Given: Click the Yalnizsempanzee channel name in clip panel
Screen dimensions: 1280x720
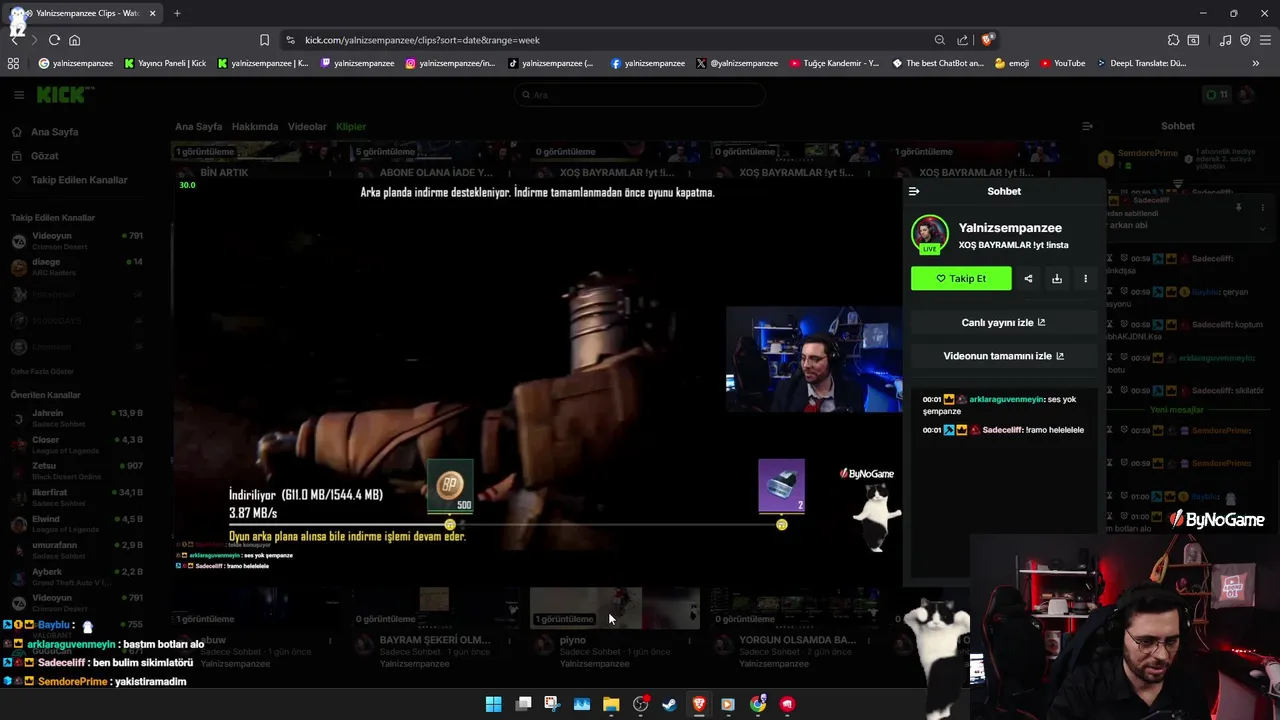Looking at the screenshot, I should pyautogui.click(x=1010, y=228).
